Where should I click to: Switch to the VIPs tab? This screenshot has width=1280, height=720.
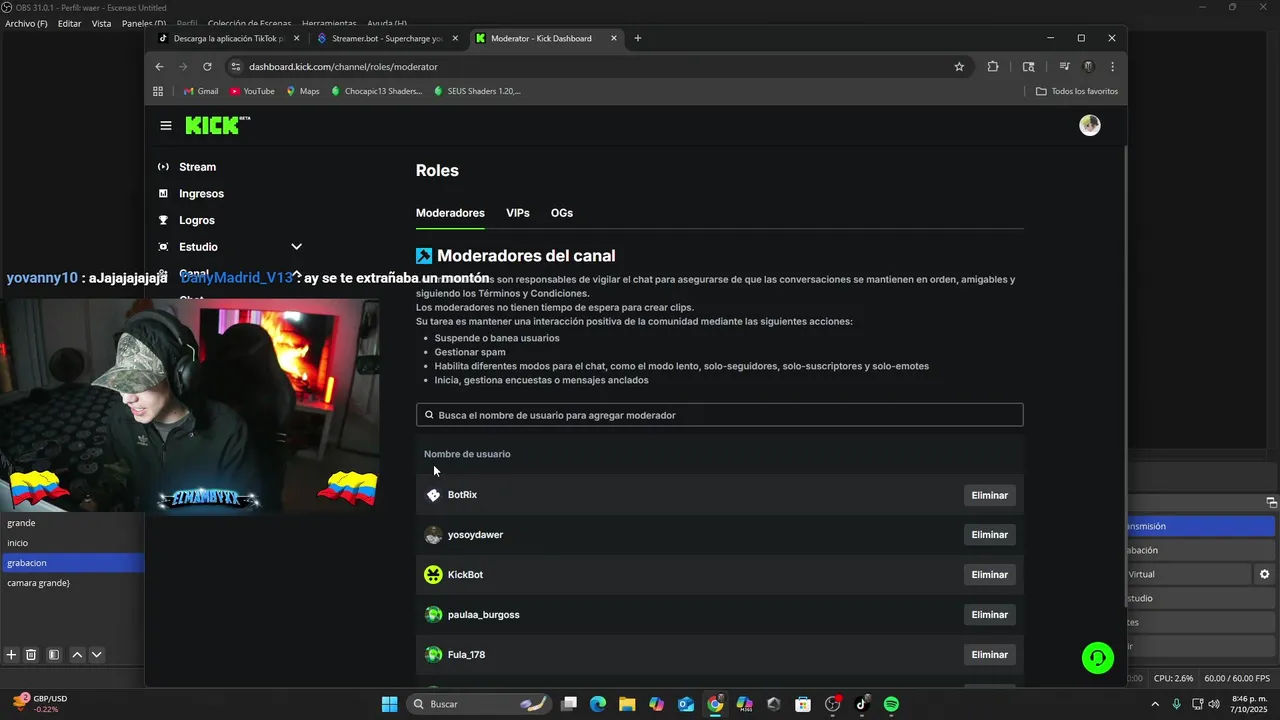pyautogui.click(x=518, y=213)
